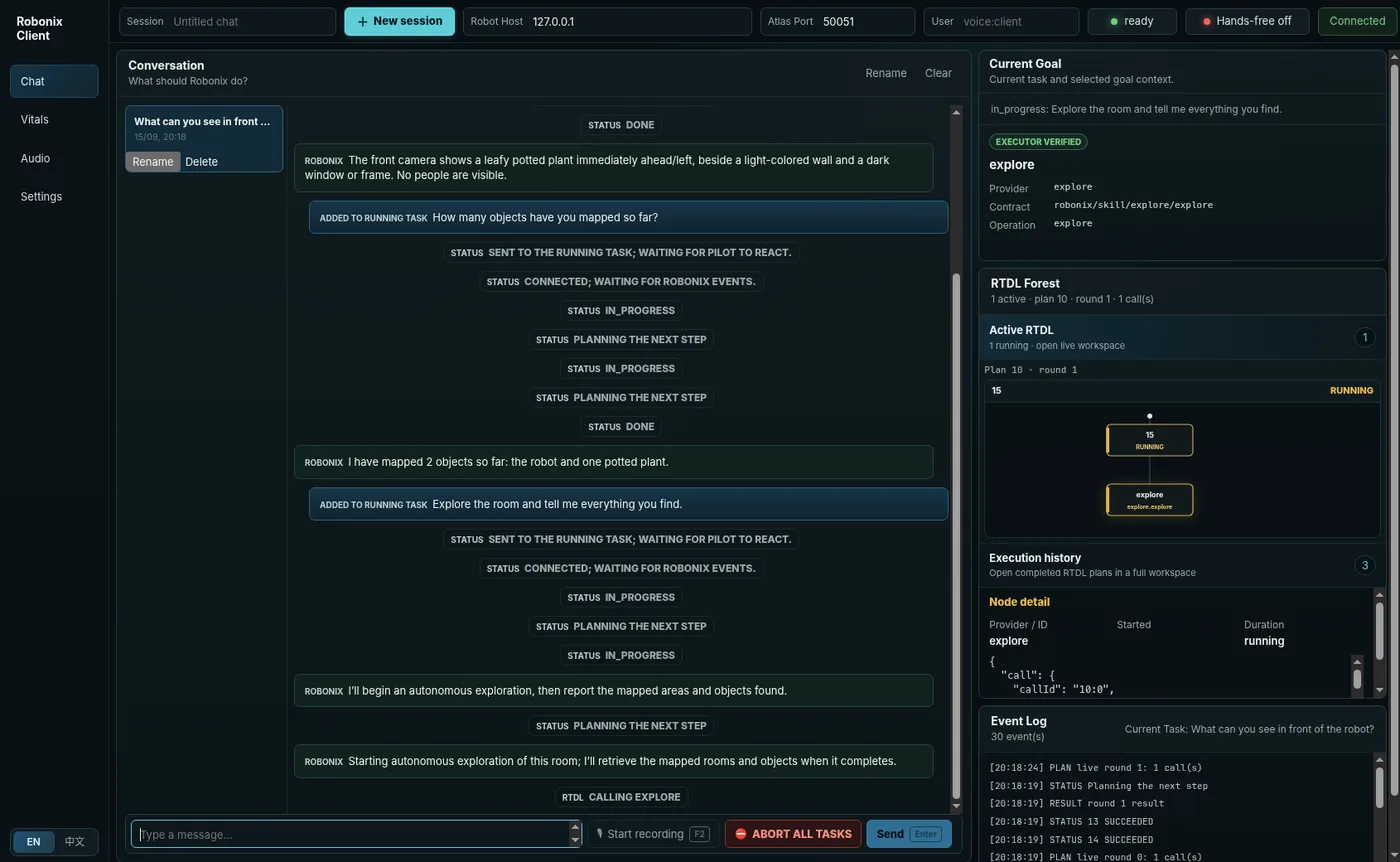Click the red stop icon on Abort

741,834
